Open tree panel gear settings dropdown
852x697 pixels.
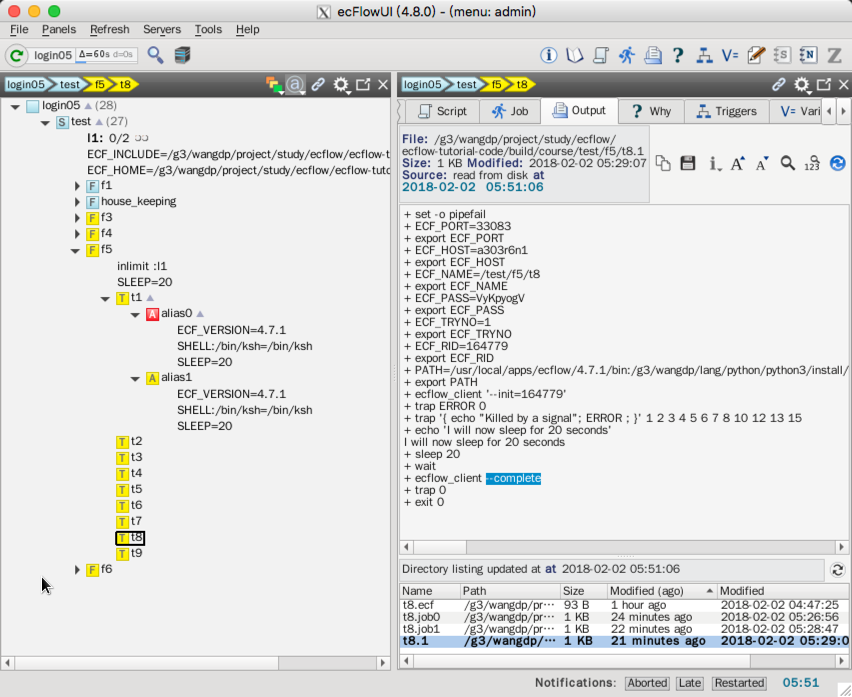point(341,85)
